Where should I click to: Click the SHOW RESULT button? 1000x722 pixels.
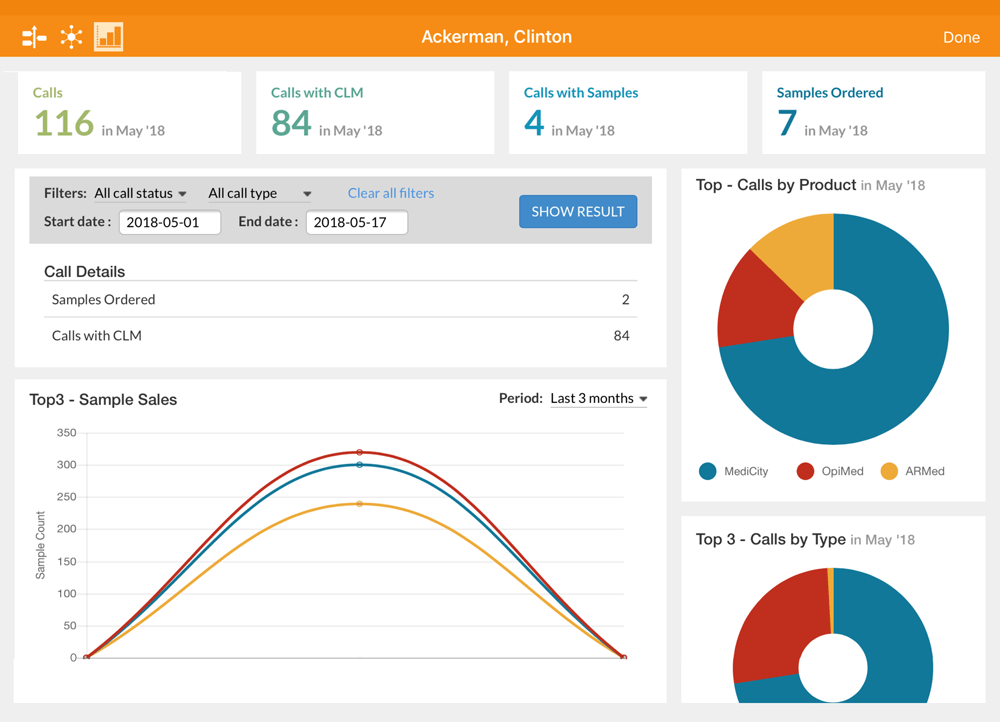click(x=578, y=211)
